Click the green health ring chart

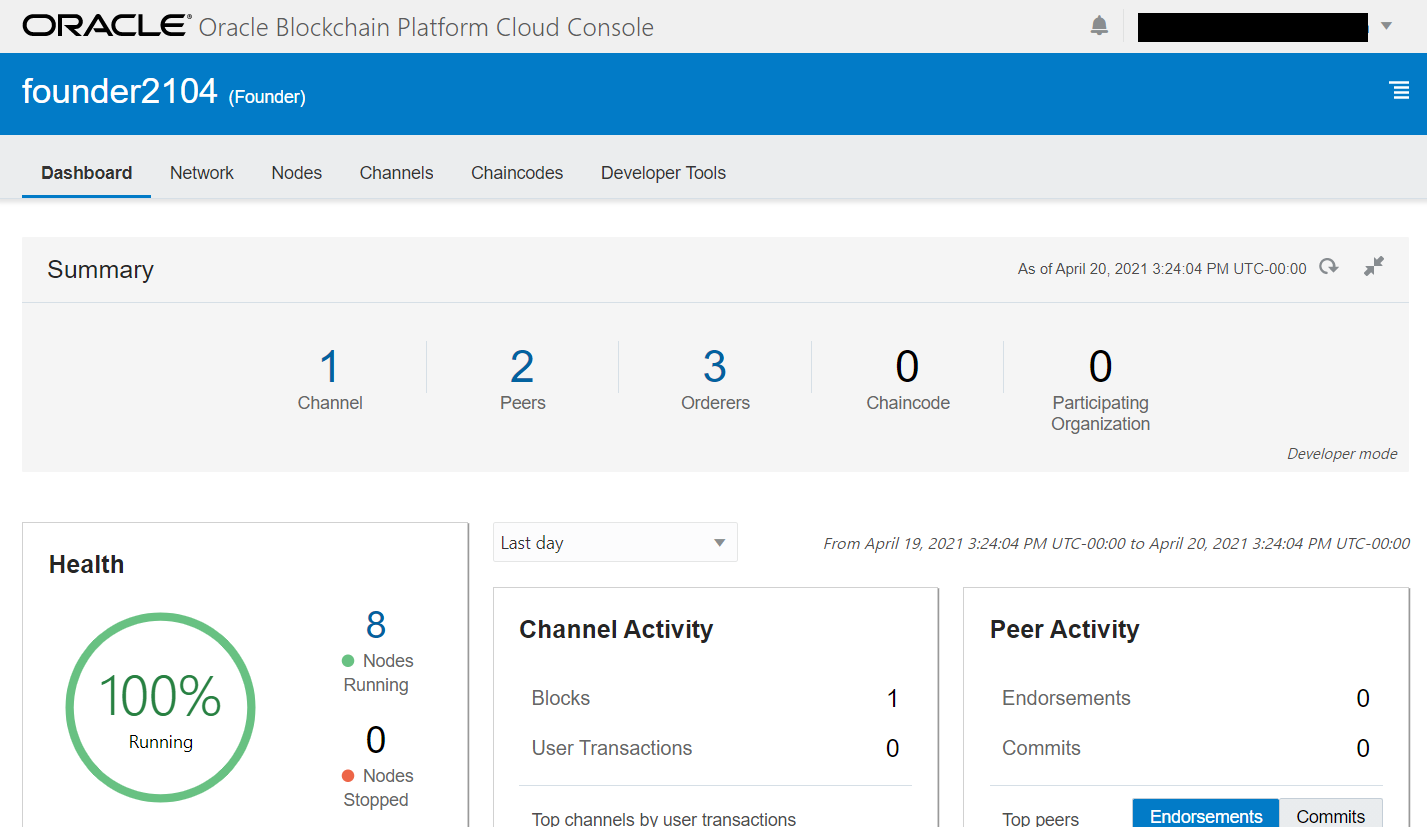[x=160, y=708]
